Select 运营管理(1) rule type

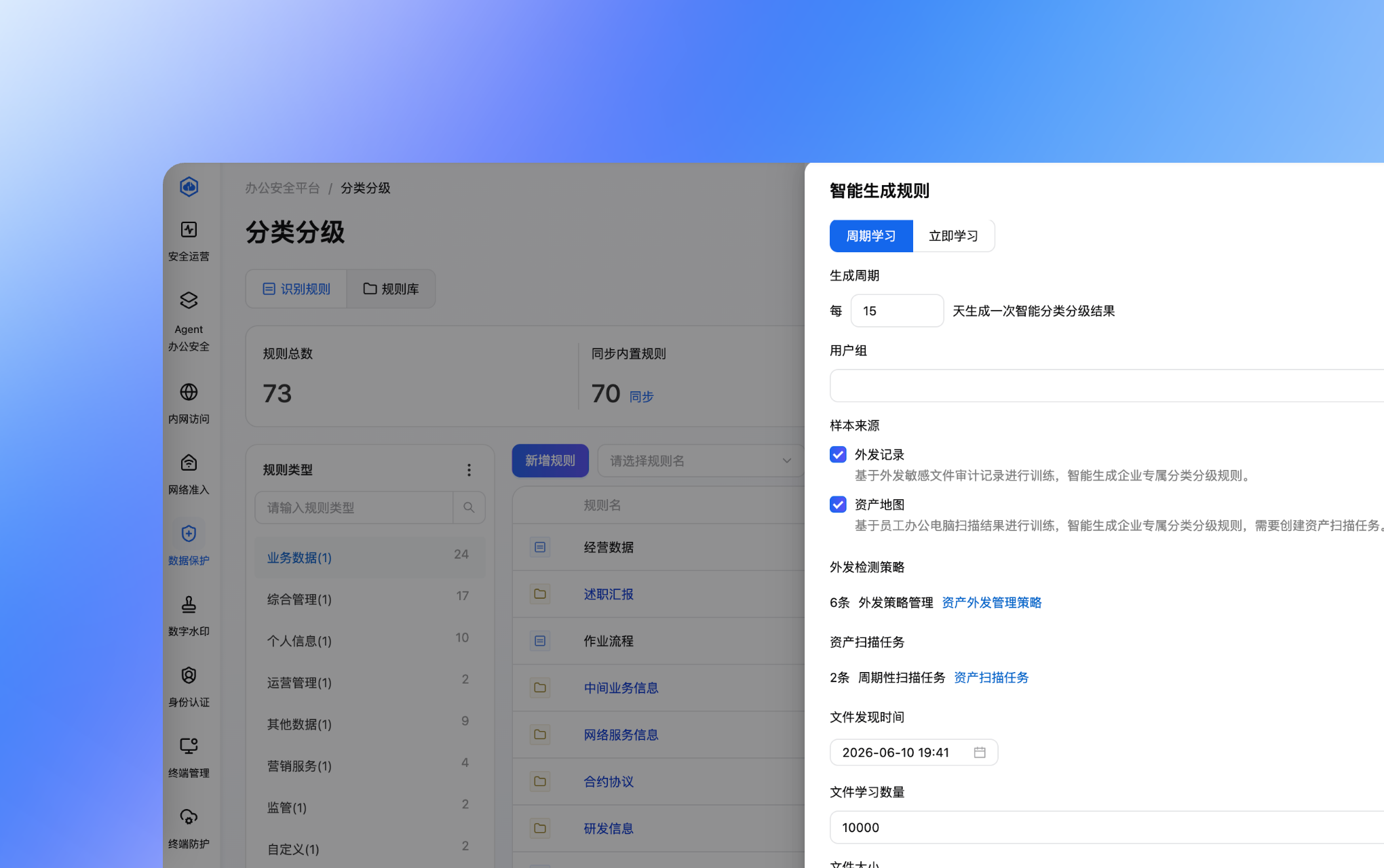pyautogui.click(x=370, y=683)
